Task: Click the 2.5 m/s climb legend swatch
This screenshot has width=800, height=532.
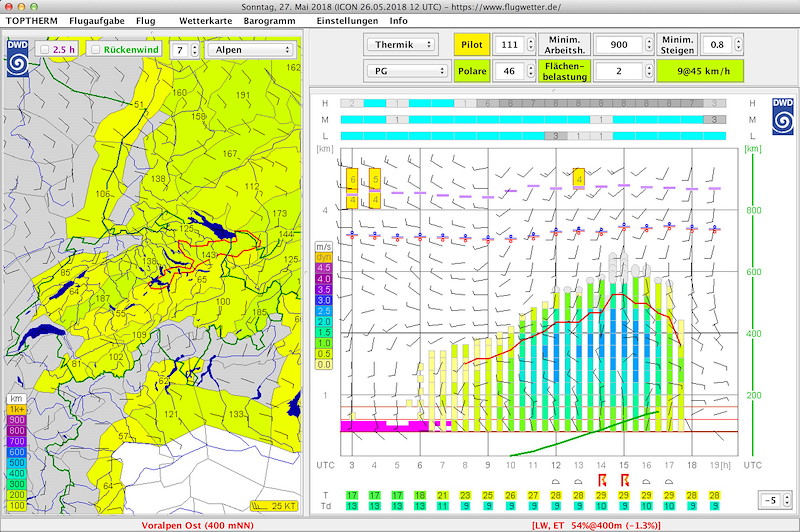Action: click(x=324, y=311)
